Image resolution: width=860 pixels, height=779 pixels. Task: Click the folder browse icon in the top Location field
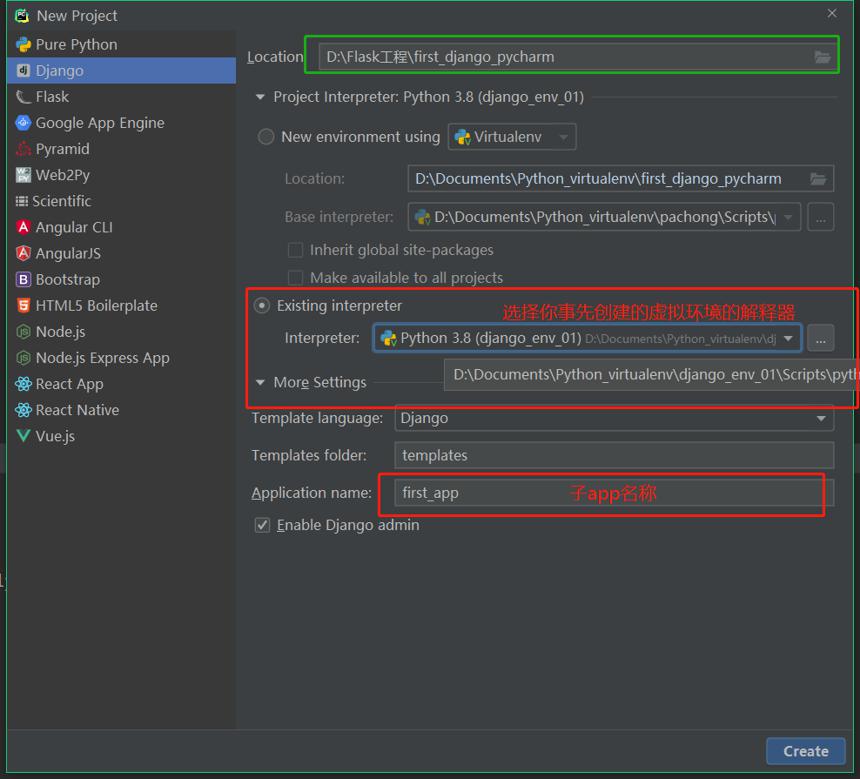(x=822, y=57)
